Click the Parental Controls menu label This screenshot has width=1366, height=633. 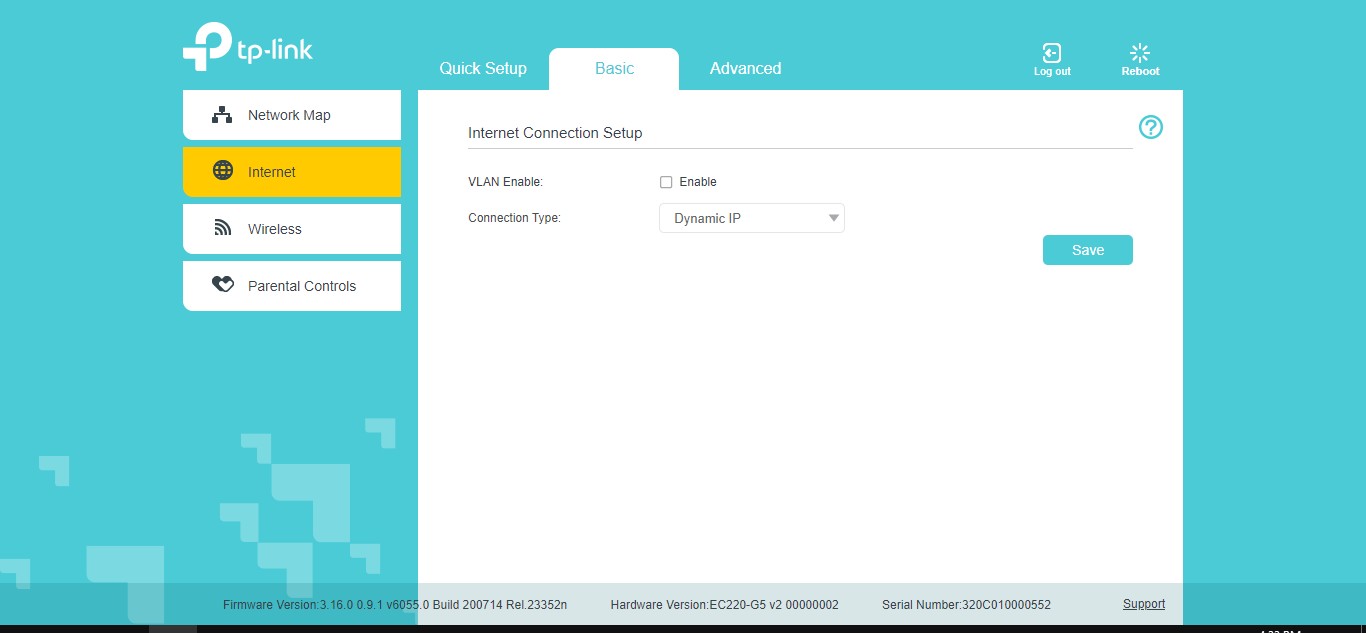[302, 286]
